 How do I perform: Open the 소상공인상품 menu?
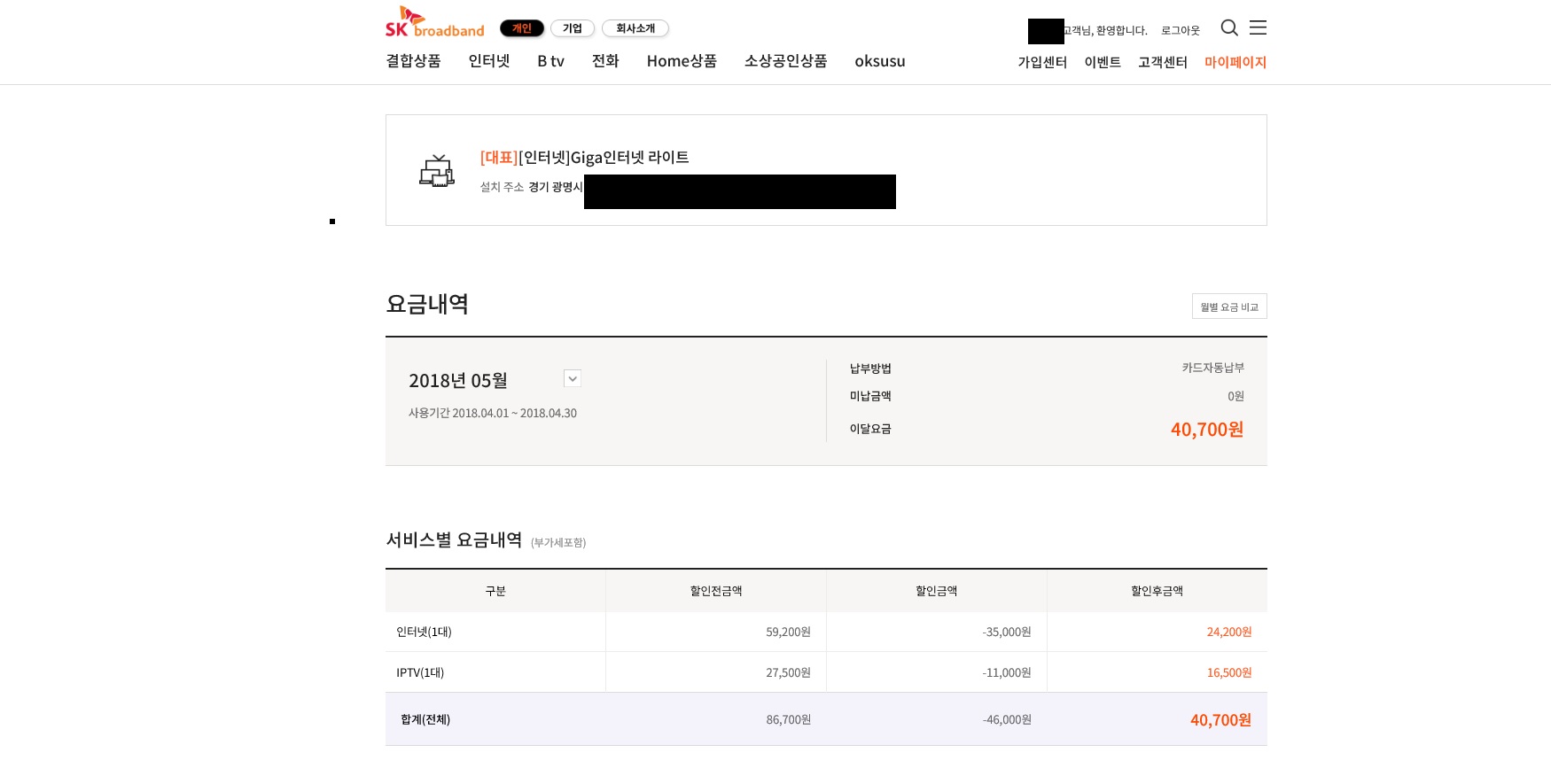point(785,61)
